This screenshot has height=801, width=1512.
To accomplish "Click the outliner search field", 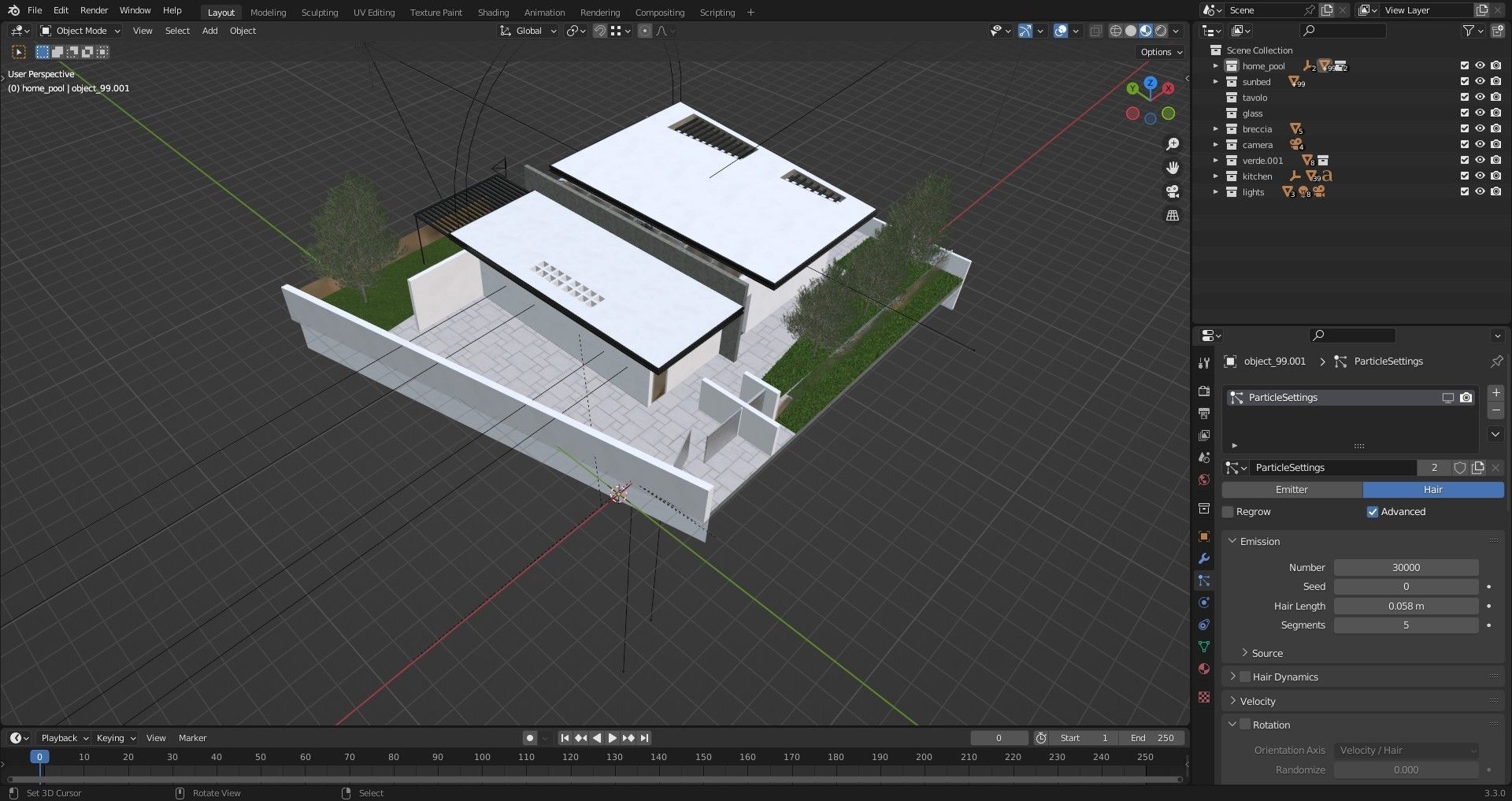I will pyautogui.click(x=1343, y=31).
